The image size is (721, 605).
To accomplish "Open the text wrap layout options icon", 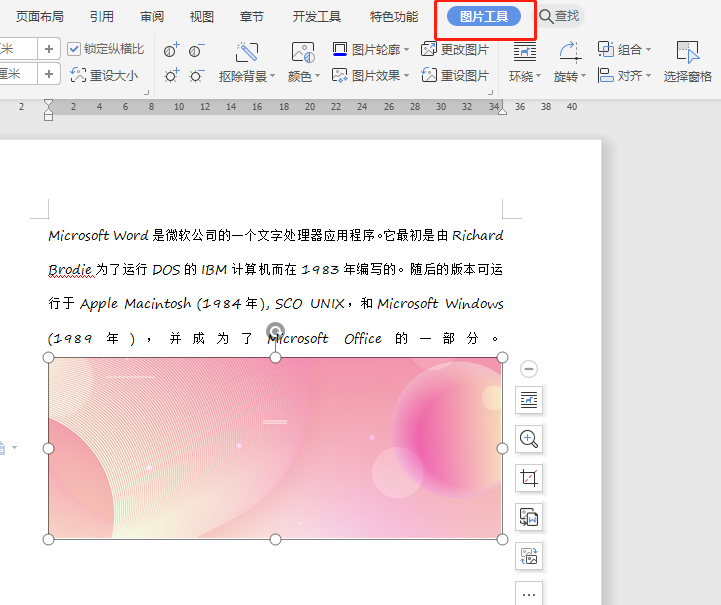I will tap(529, 400).
